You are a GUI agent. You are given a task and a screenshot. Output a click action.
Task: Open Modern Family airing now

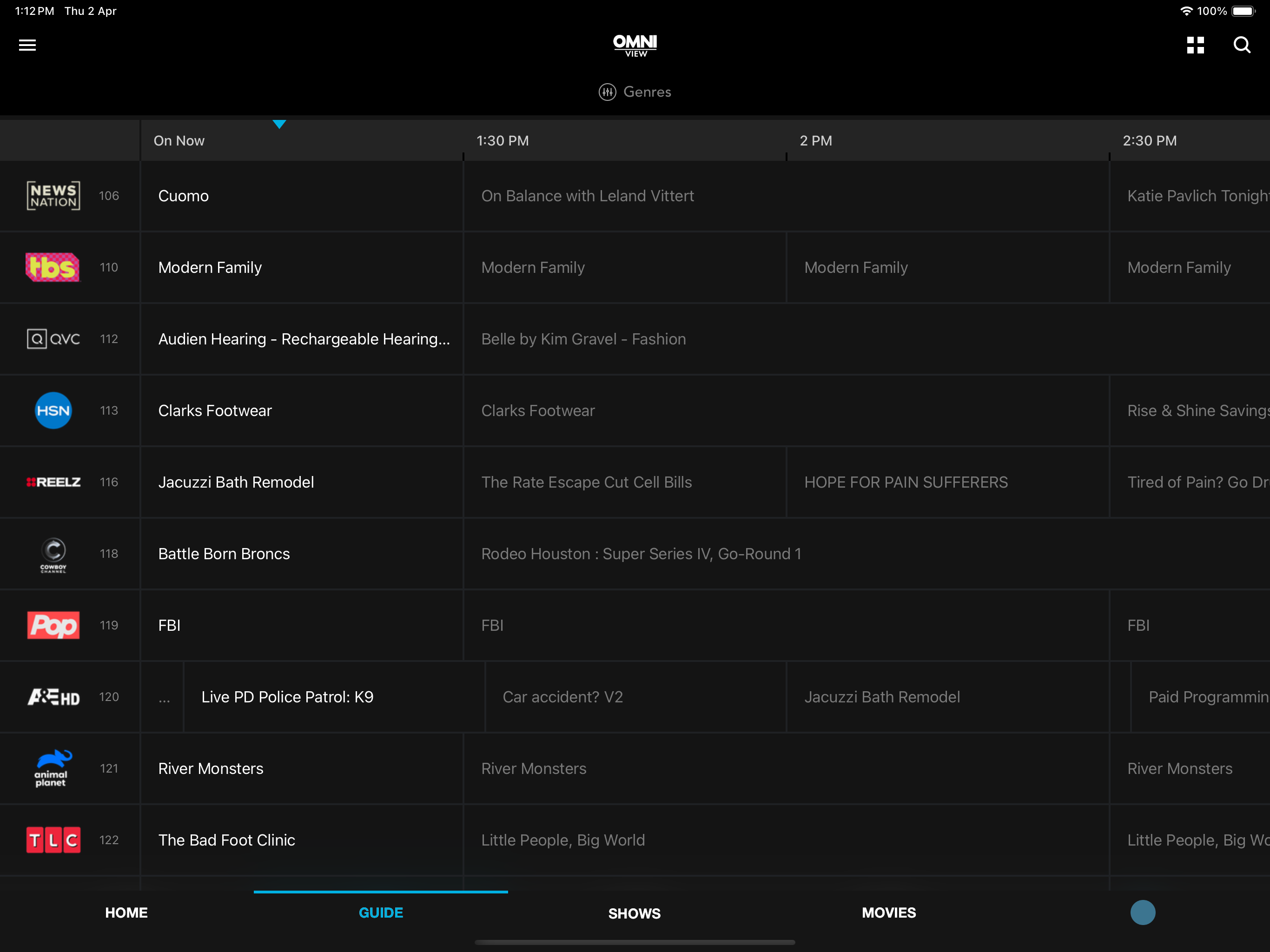[x=302, y=268]
